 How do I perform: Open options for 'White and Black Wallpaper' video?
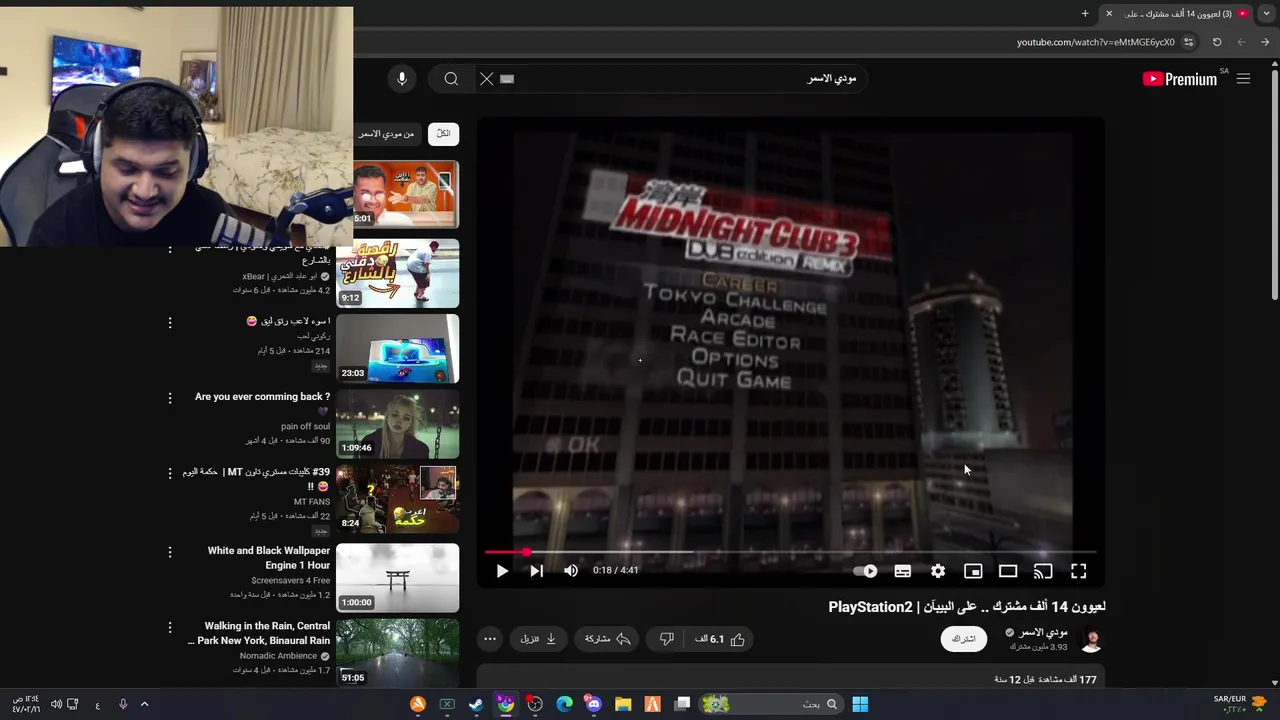[170, 552]
